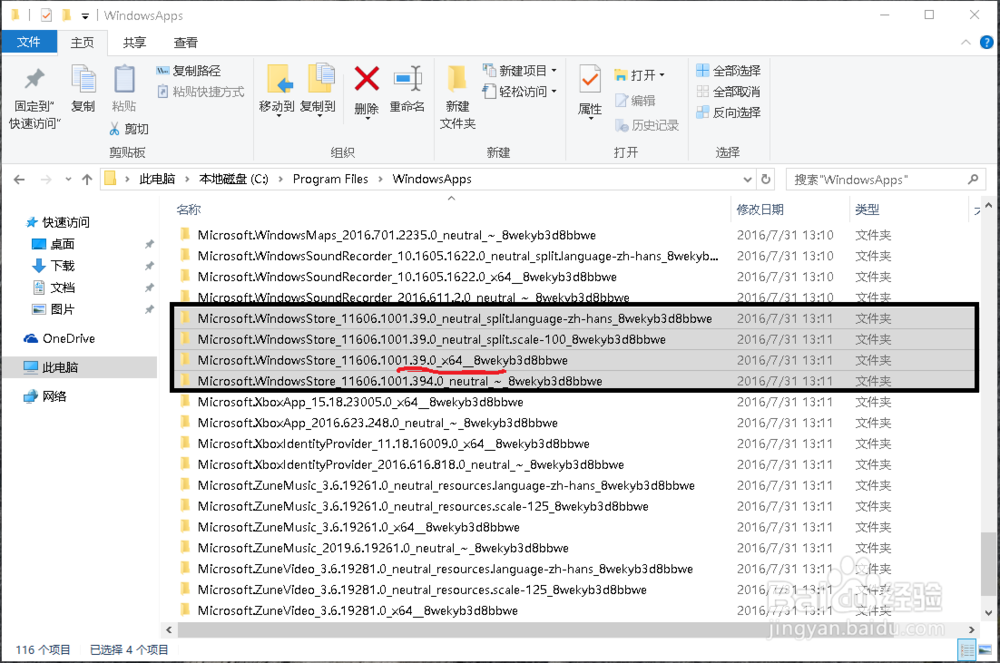The width and height of the screenshot is (1000, 663).
Task: Switch to the Home tab
Action: (x=82, y=42)
